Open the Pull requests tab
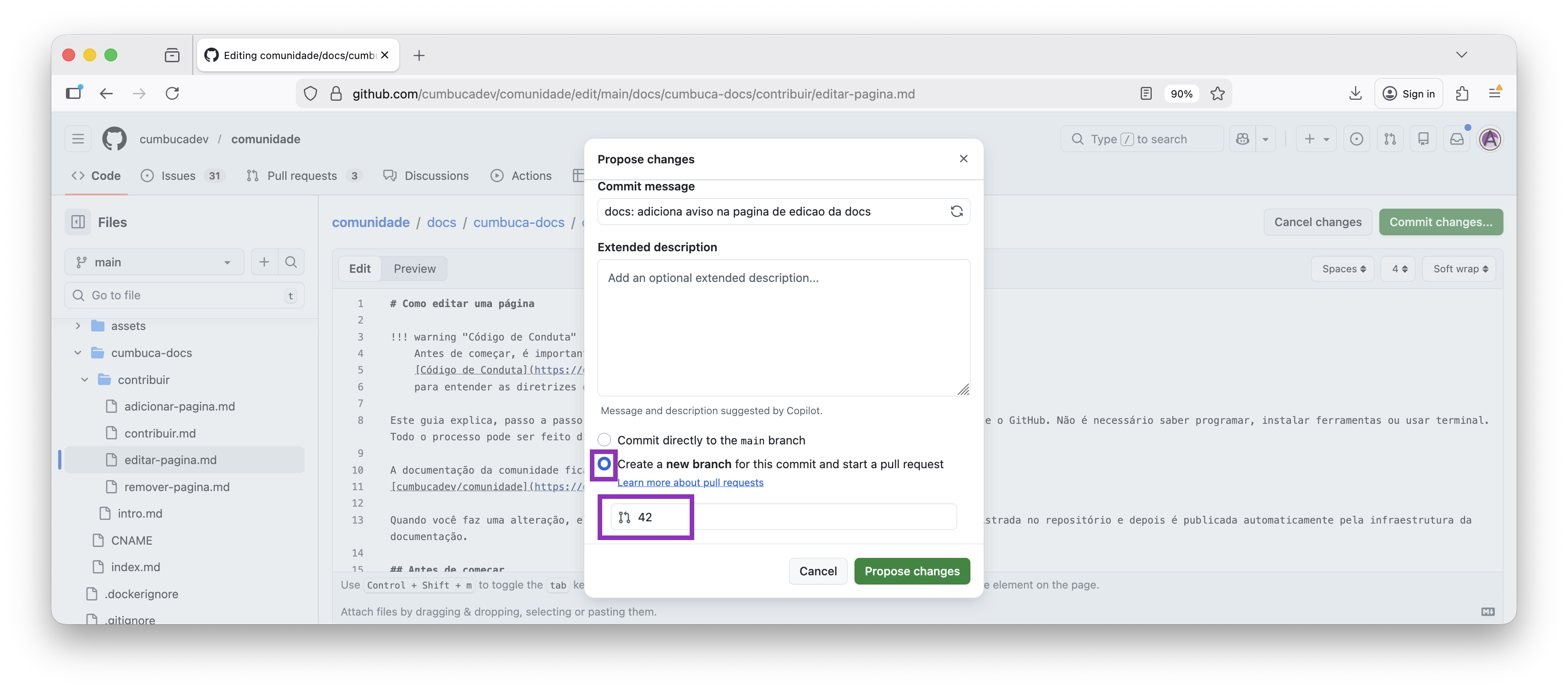Viewport: 1568px width, 692px height. click(x=304, y=176)
